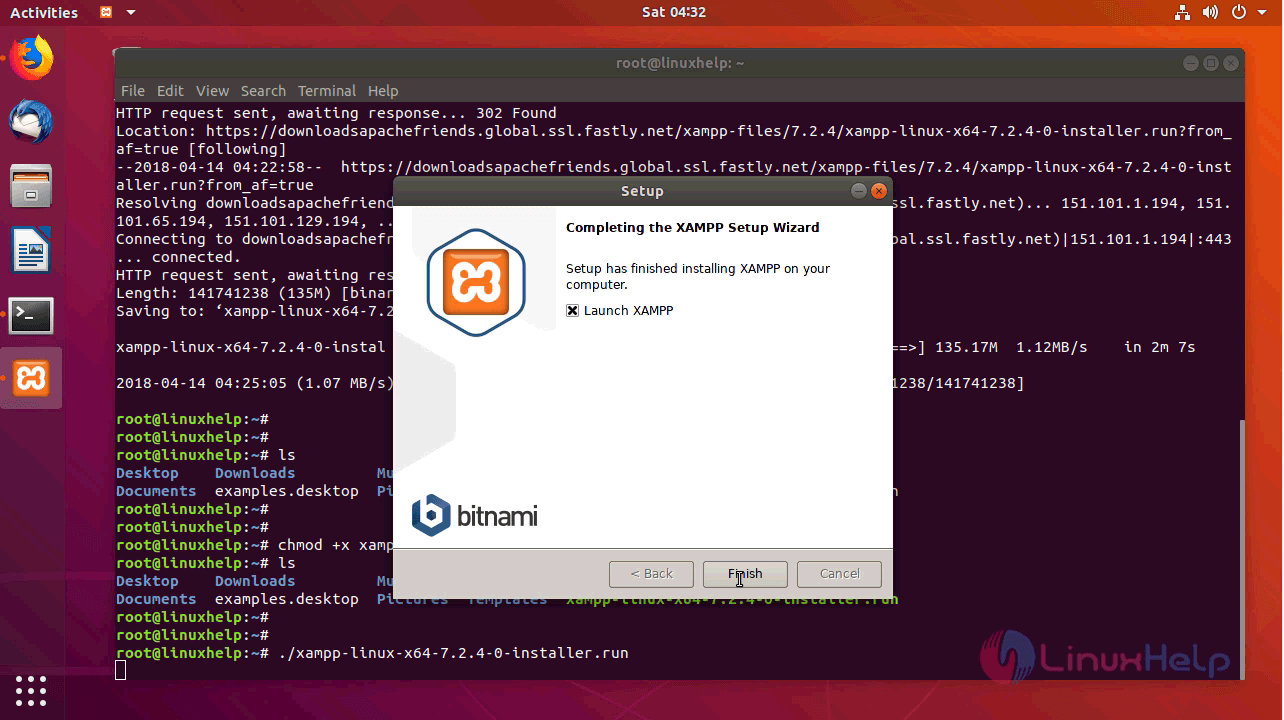Click the terminal vertical scrollbar
The width and height of the screenshot is (1284, 720).
(1241, 548)
